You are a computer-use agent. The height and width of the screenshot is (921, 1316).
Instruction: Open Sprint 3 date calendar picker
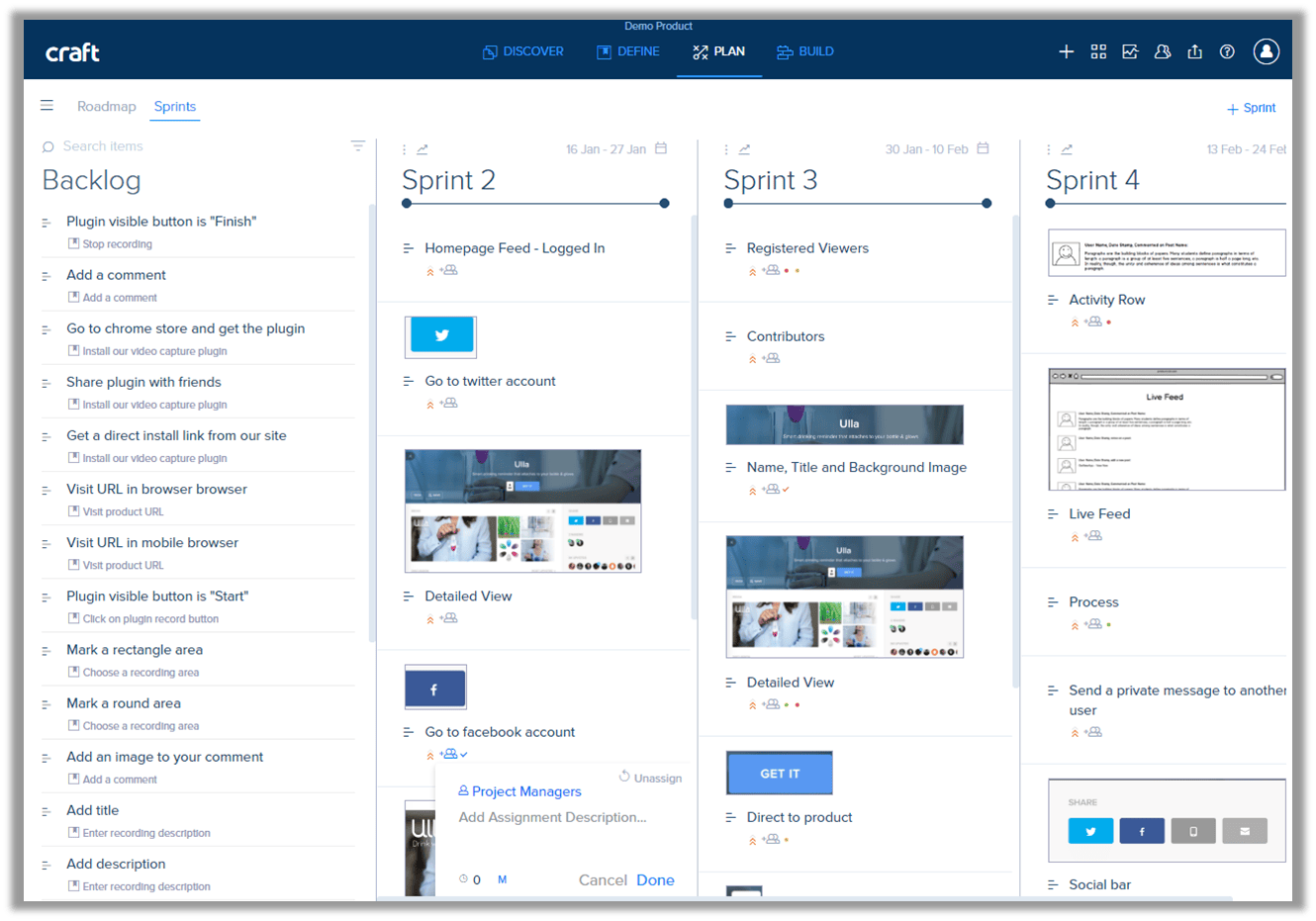[x=983, y=148]
